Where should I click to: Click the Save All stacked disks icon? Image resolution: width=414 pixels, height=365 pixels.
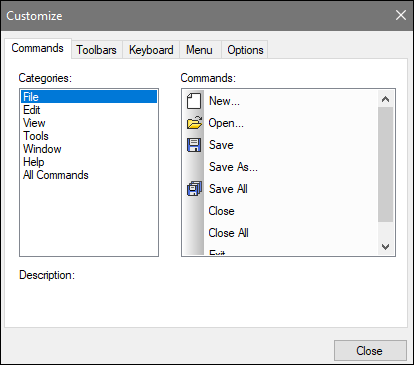point(194,189)
